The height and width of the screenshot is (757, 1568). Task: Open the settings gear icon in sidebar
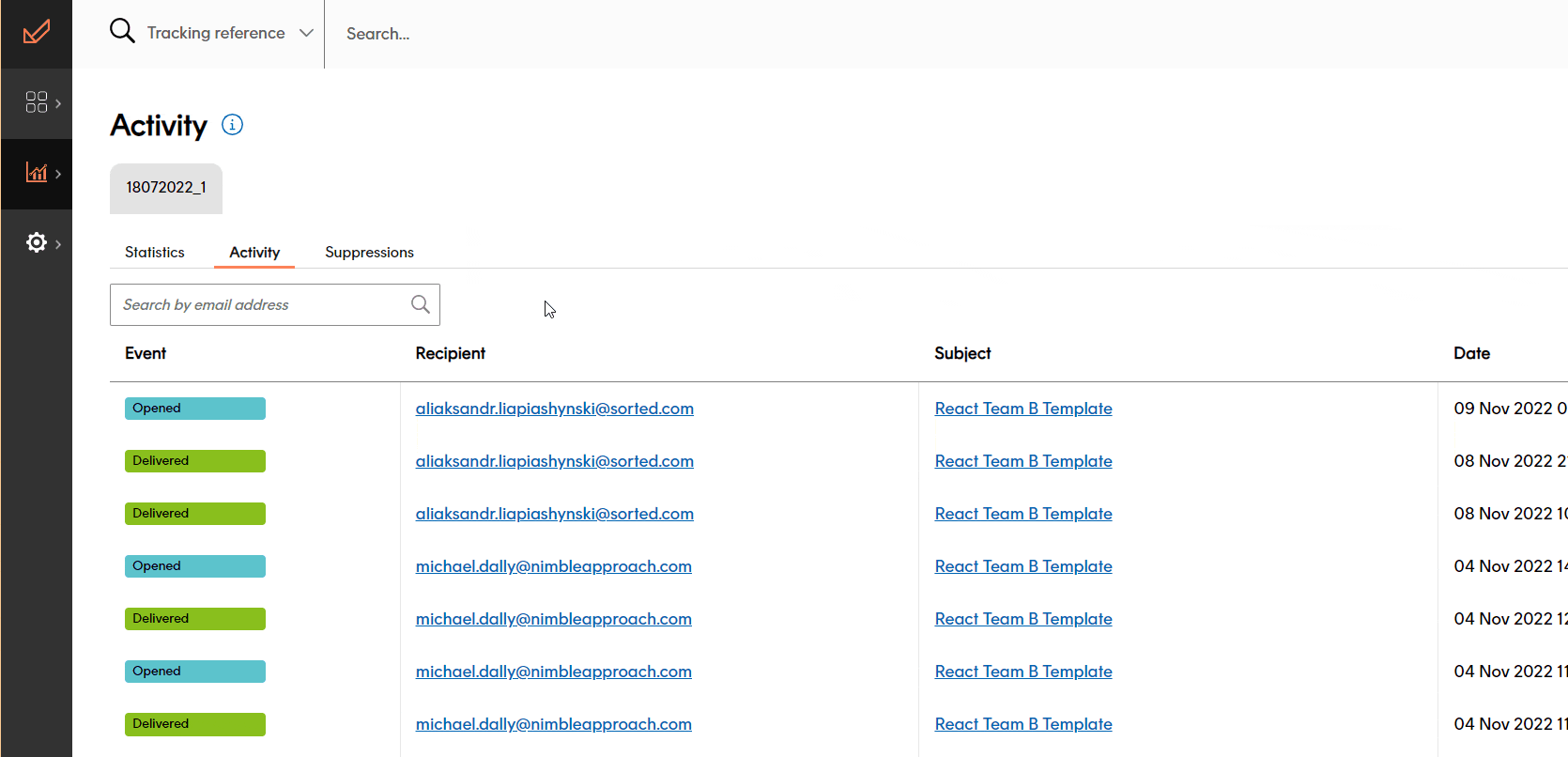(36, 243)
